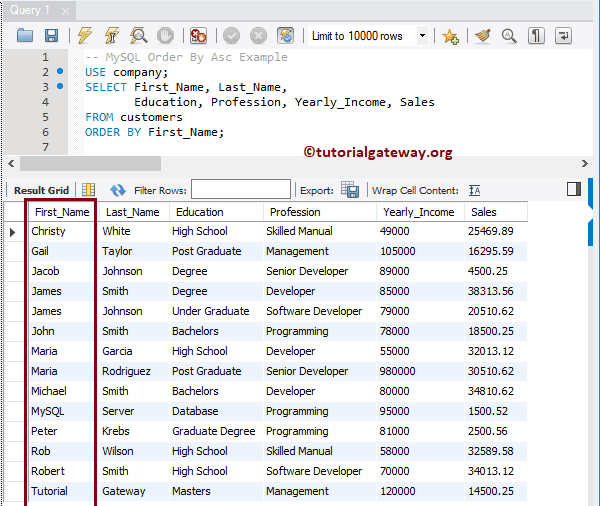Run Explain plan magnifier icon
The height and width of the screenshot is (506, 600).
pos(139,36)
